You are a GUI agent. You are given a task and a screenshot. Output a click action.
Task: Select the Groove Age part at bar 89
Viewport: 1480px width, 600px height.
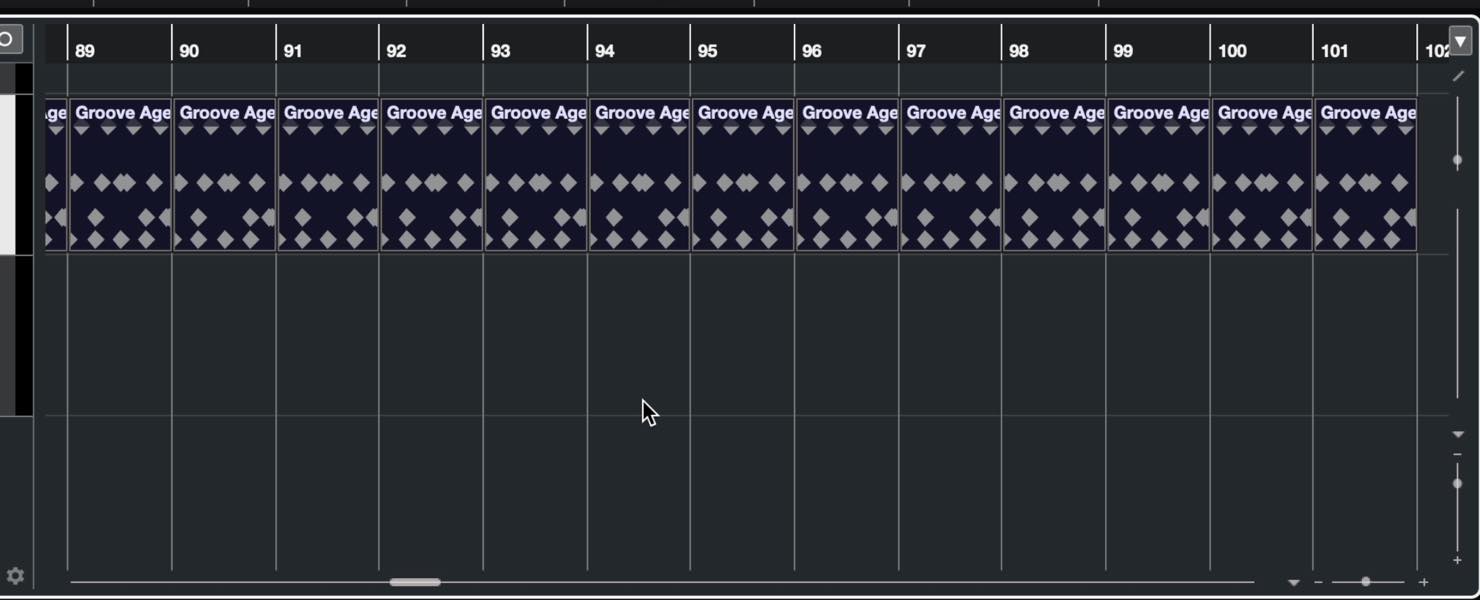pos(120,175)
